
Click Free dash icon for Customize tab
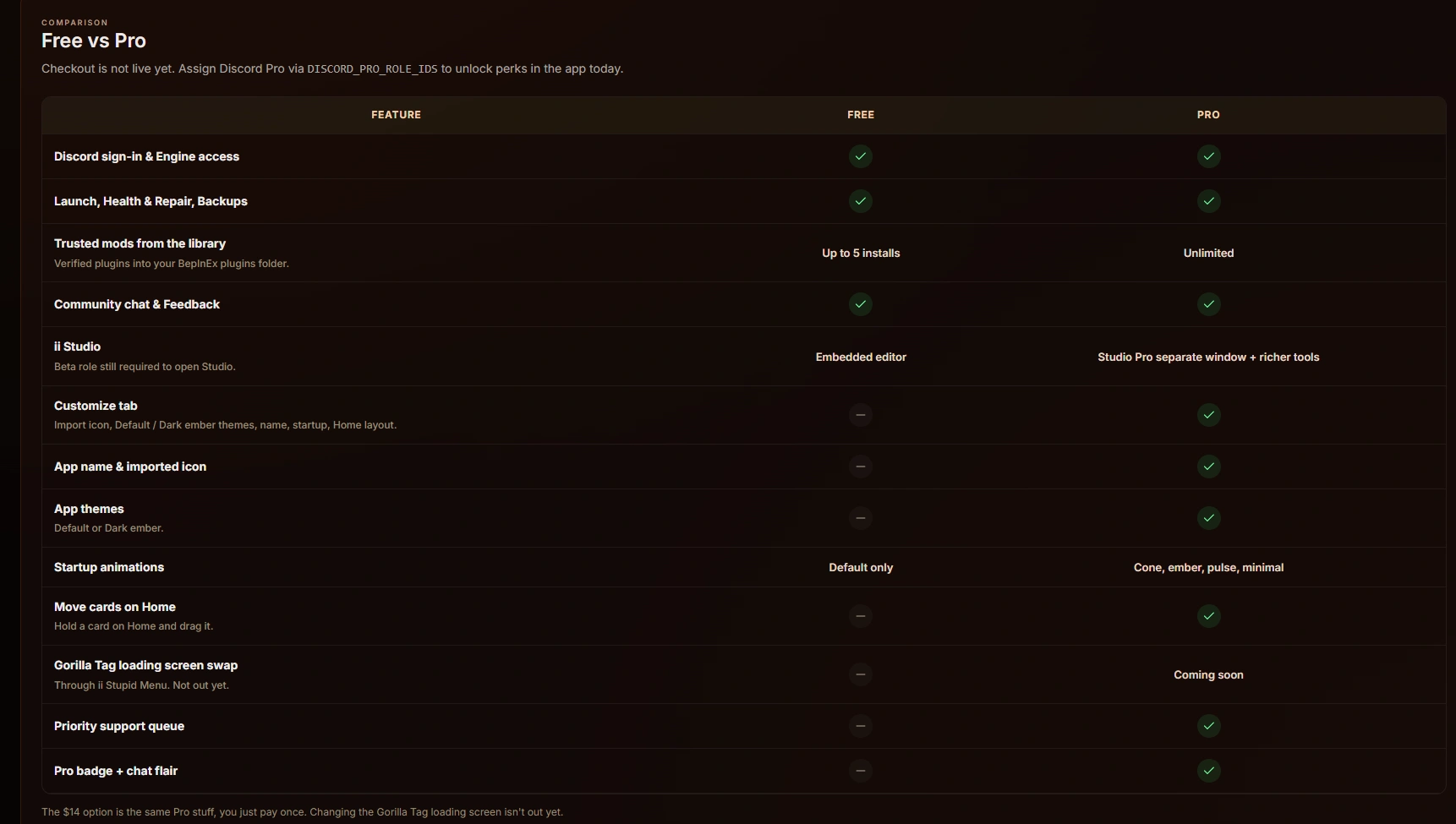point(861,415)
